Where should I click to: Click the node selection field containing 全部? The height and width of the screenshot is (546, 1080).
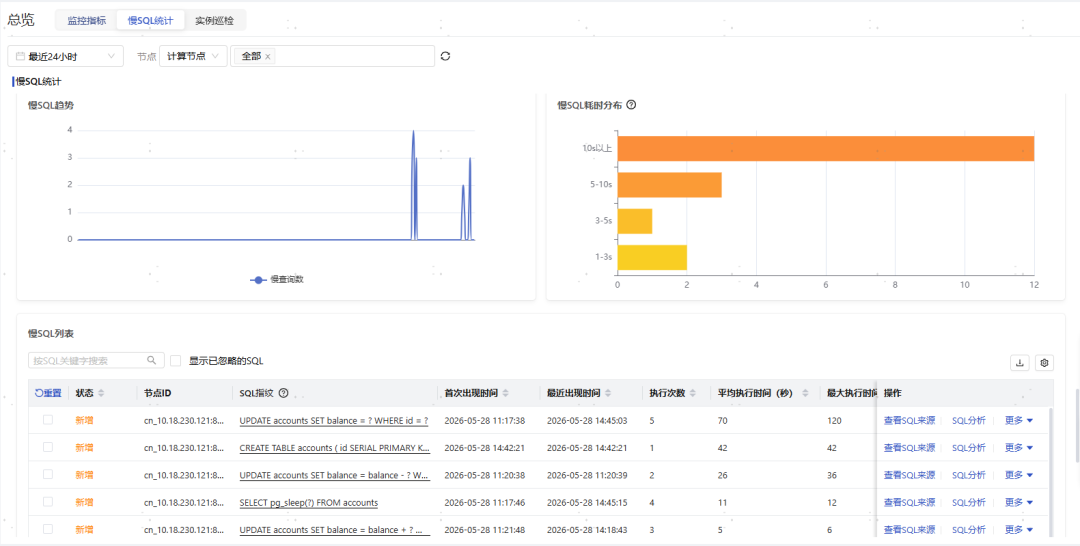(333, 56)
